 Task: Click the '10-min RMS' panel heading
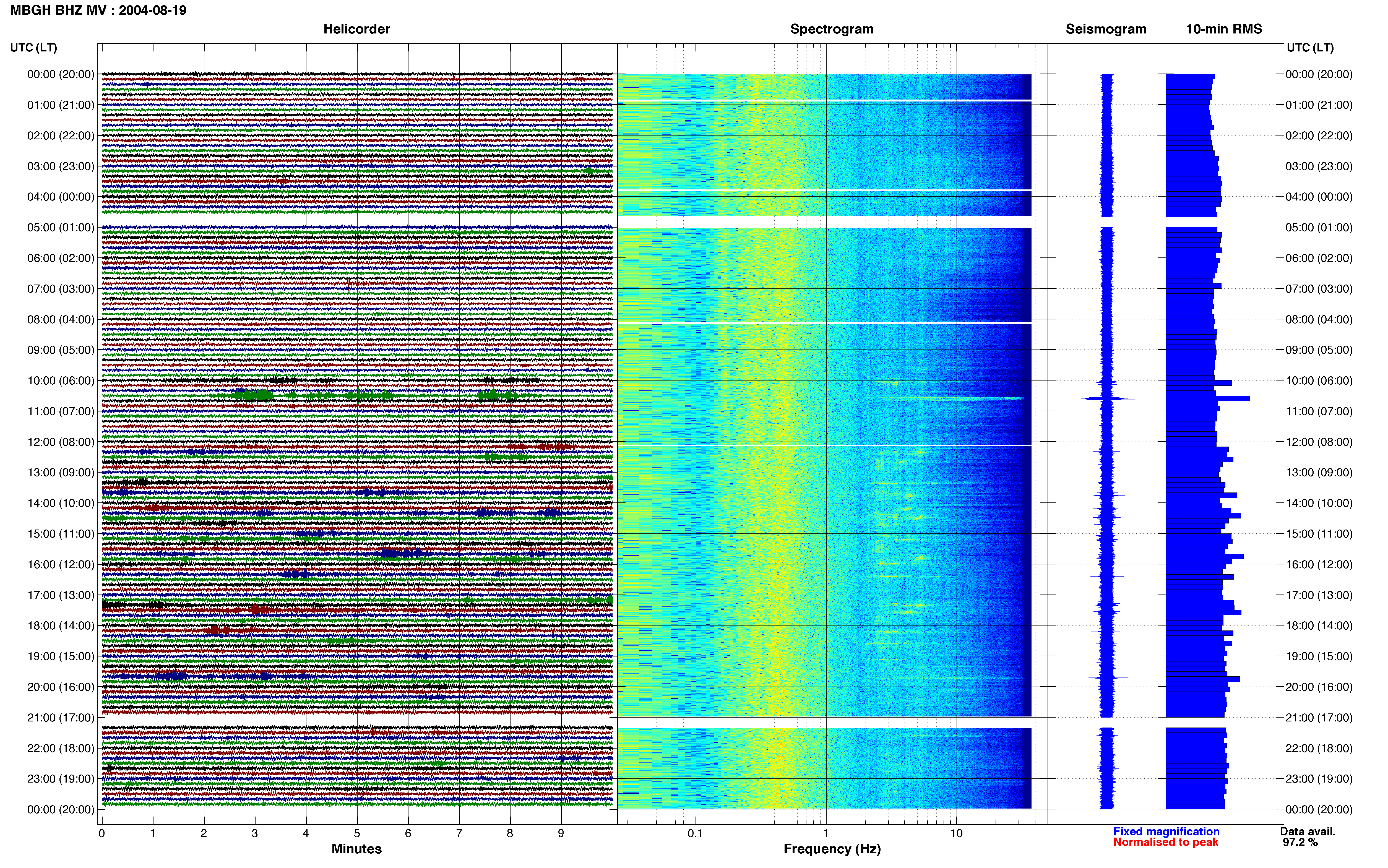click(1224, 29)
